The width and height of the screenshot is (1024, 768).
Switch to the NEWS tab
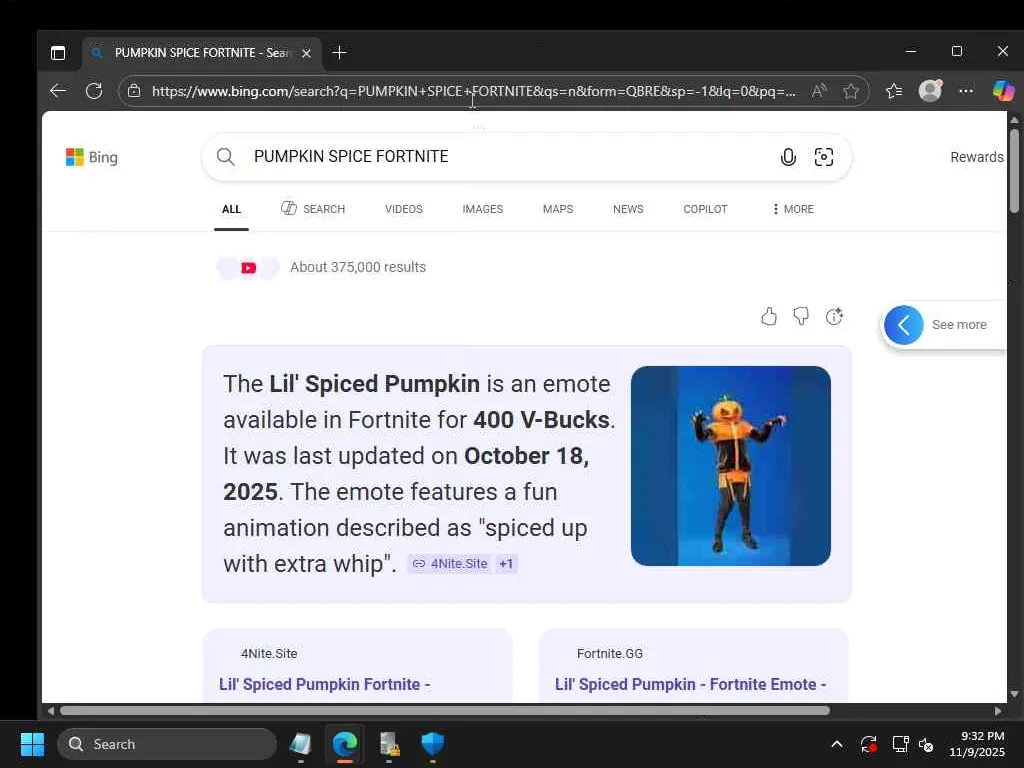[628, 209]
